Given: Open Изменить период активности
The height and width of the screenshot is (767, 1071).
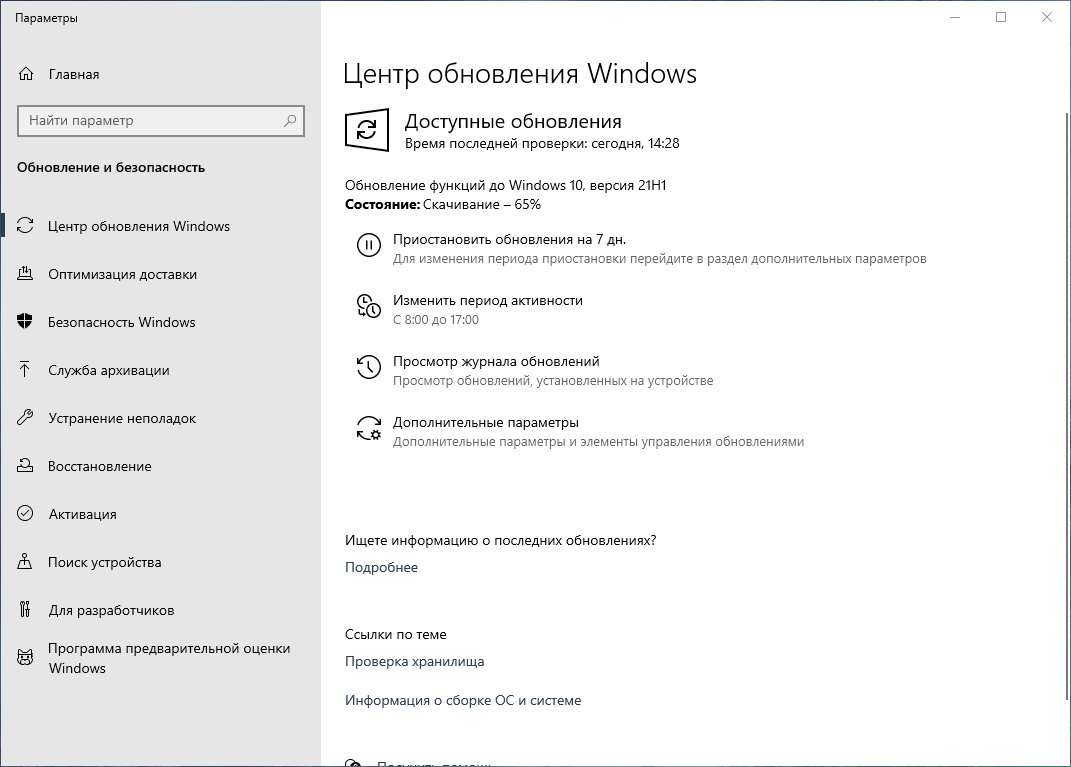Looking at the screenshot, I should pyautogui.click(x=486, y=300).
